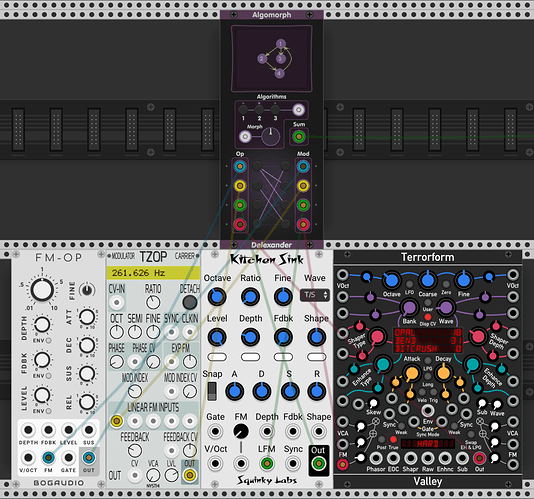Click the Kitchen Sink Level modulation button

[x=217, y=357]
